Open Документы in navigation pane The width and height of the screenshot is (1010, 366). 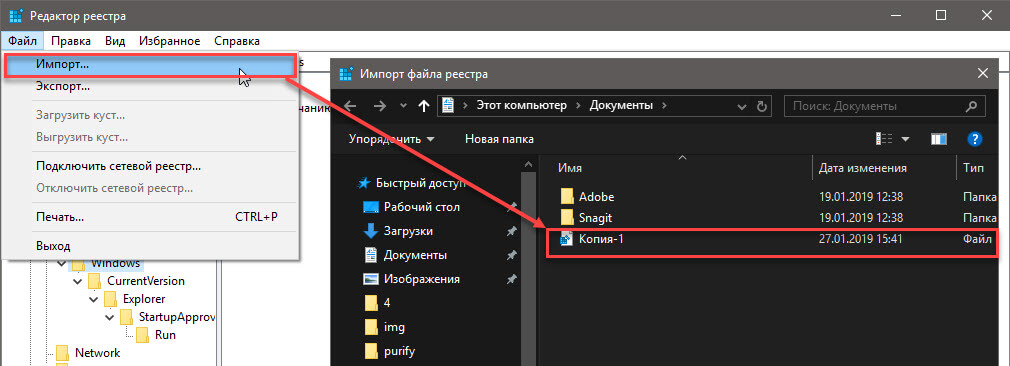pyautogui.click(x=415, y=255)
